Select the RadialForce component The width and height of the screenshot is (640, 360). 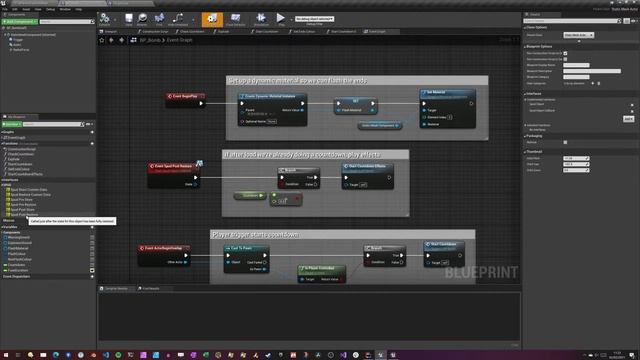pyautogui.click(x=20, y=50)
